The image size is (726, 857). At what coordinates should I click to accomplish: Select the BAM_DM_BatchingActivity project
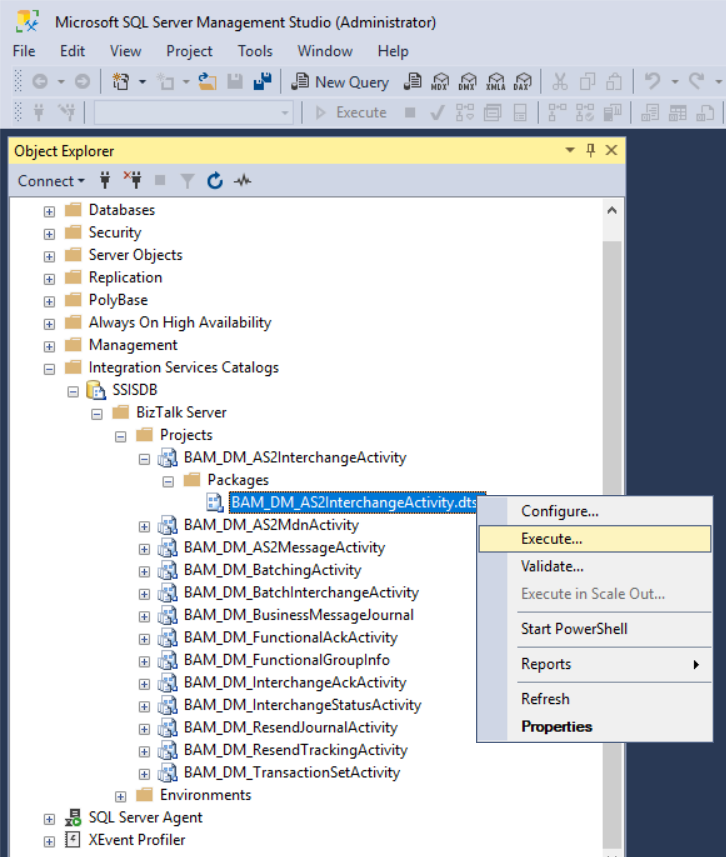tap(272, 570)
